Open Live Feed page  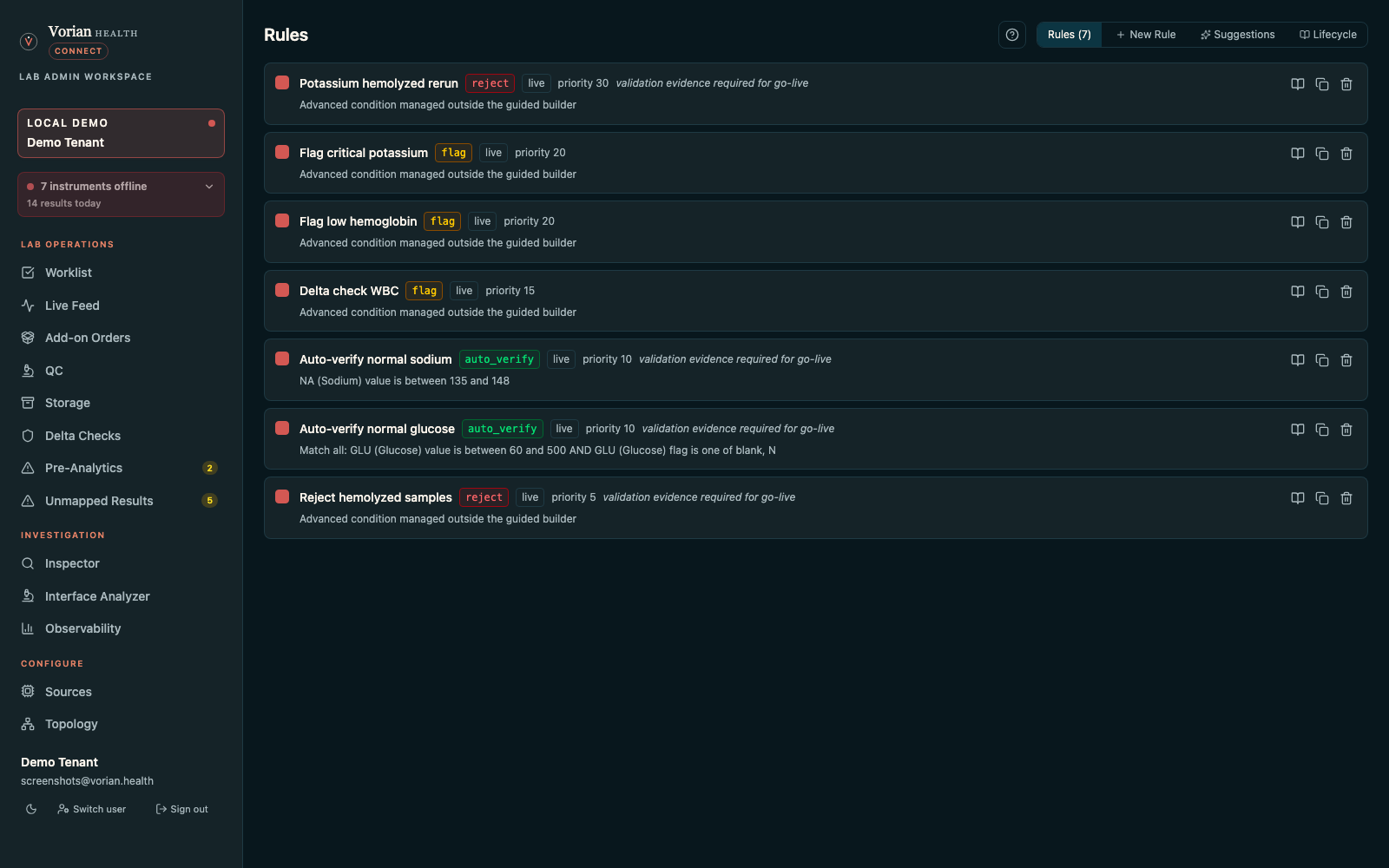pos(121,306)
